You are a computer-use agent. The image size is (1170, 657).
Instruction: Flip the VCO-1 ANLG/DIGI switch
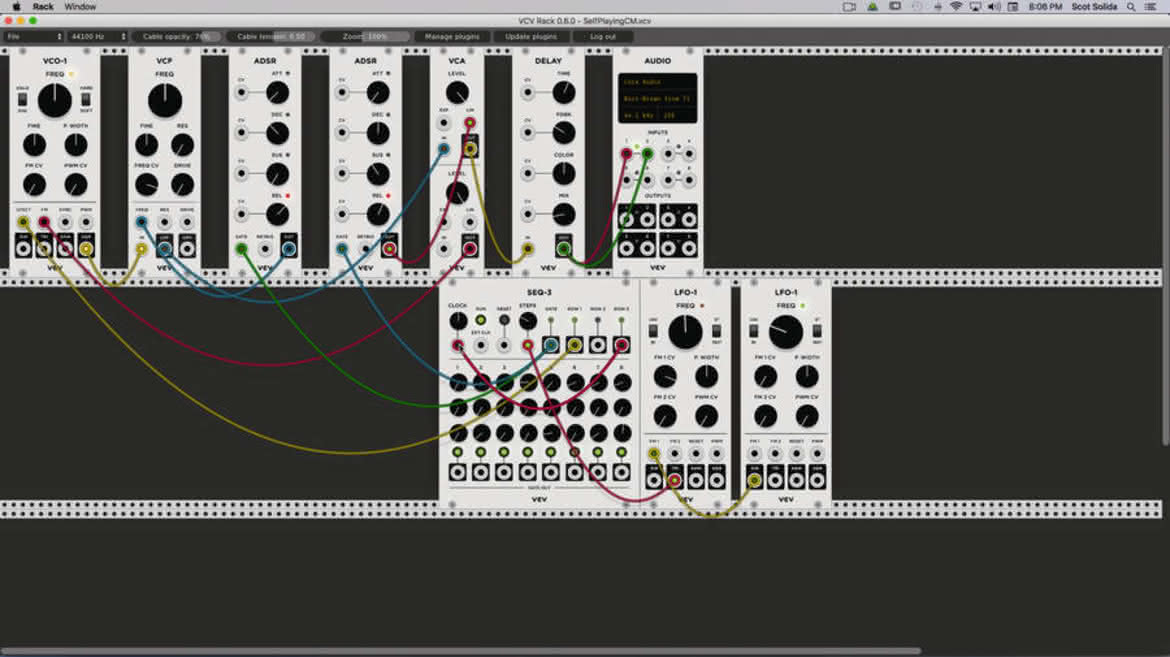[x=22, y=99]
